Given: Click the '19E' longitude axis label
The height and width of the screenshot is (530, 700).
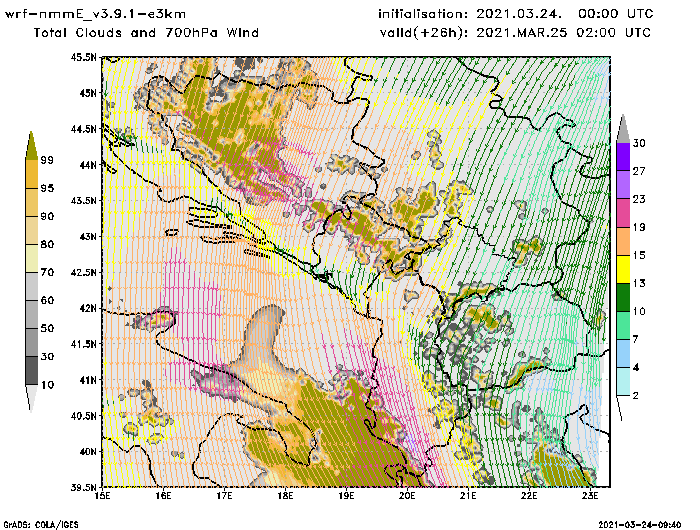Looking at the screenshot, I should (346, 496).
